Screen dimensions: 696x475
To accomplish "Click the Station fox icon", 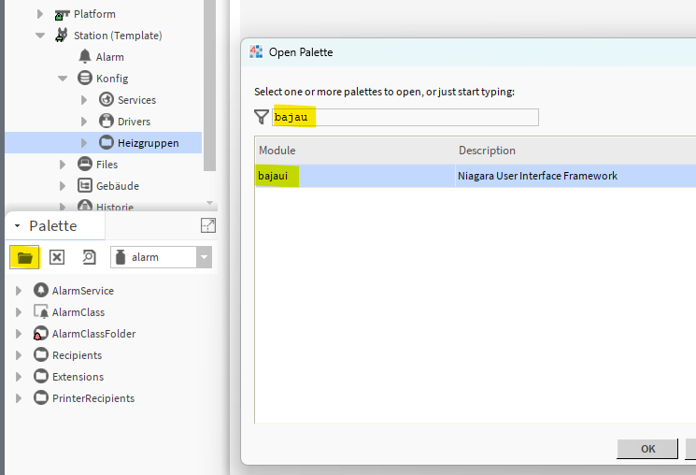I will (61, 35).
